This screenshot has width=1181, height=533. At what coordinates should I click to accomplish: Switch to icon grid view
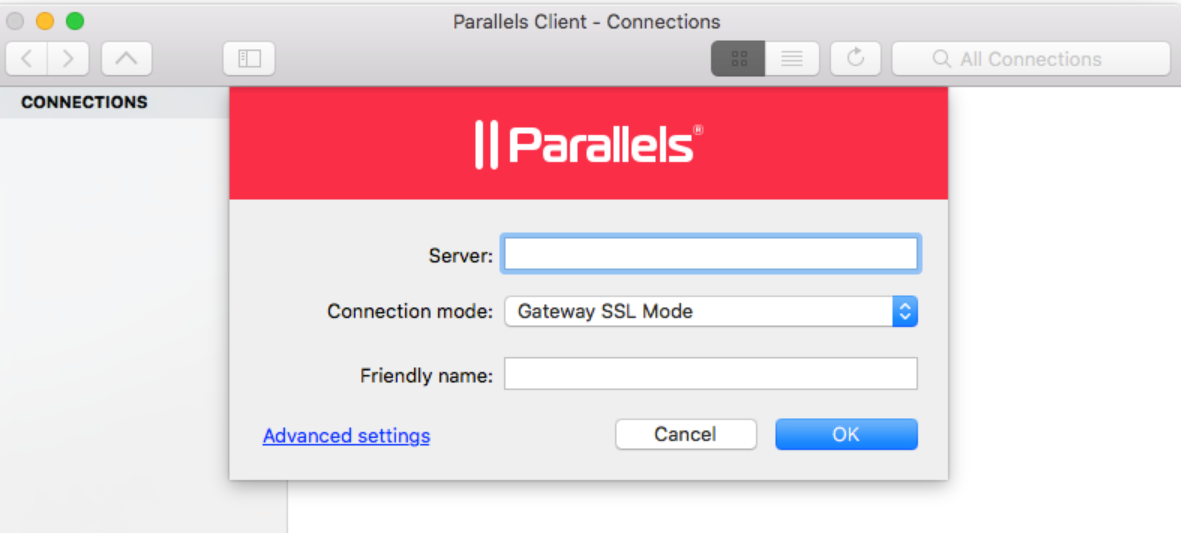point(739,59)
